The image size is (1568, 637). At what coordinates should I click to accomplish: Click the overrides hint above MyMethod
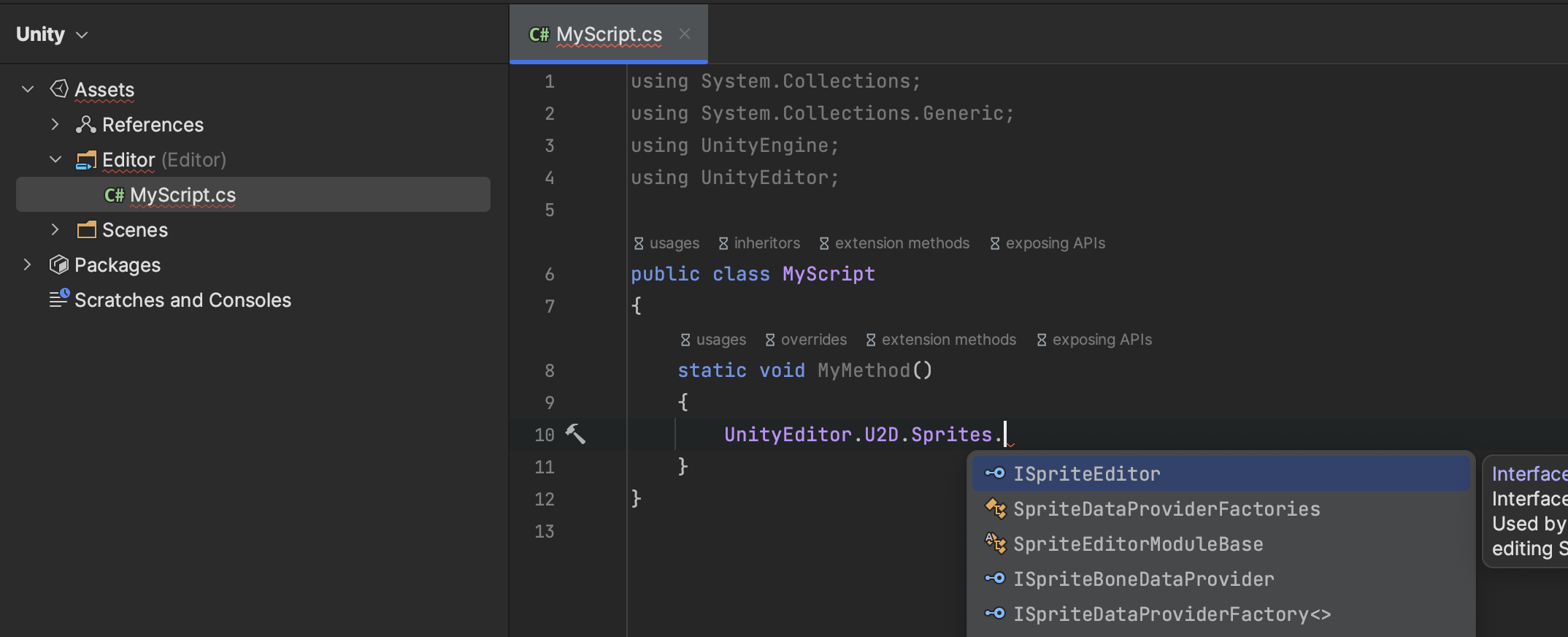[x=806, y=340]
